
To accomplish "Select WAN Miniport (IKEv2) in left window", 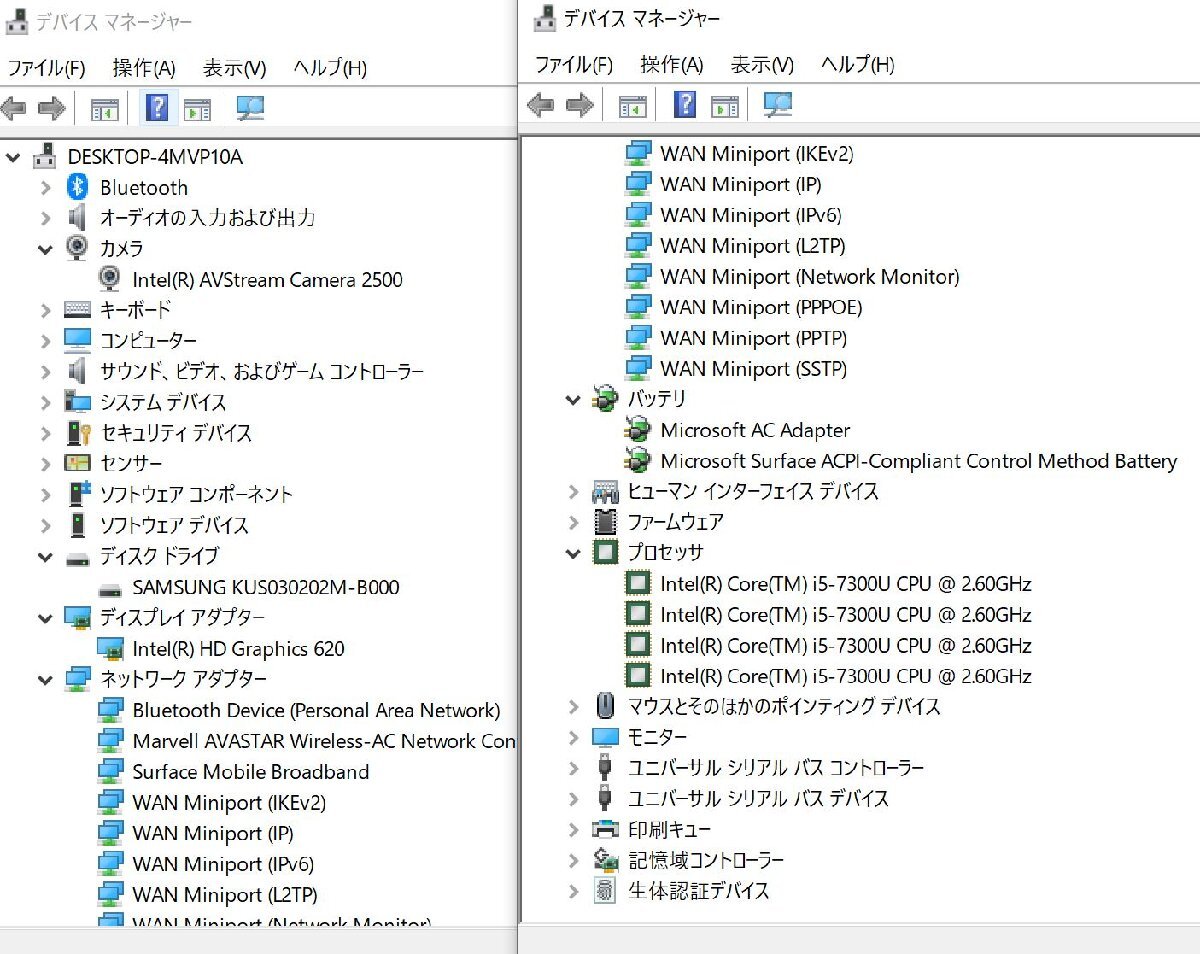I will pos(229,803).
